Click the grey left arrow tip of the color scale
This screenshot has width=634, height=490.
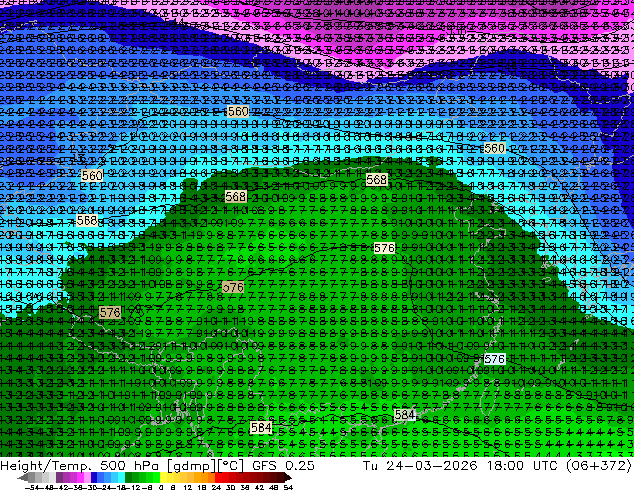[x=21, y=478]
